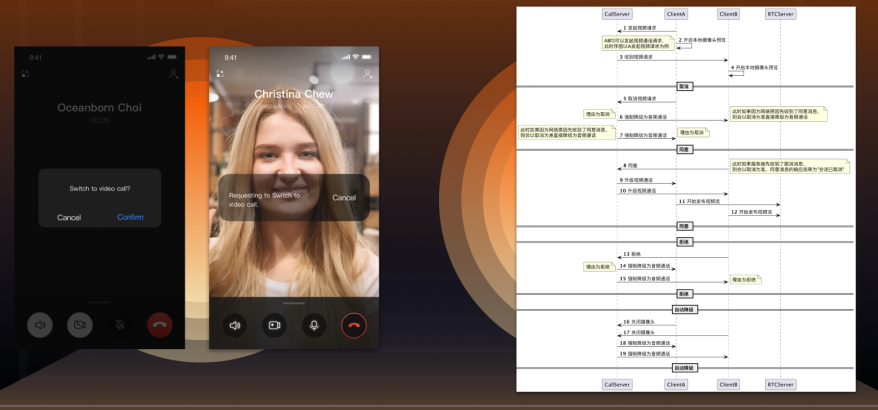878x410 pixels.
Task: Tap the drag handle above Oceanborn Choi call controls
Action: pos(100,302)
